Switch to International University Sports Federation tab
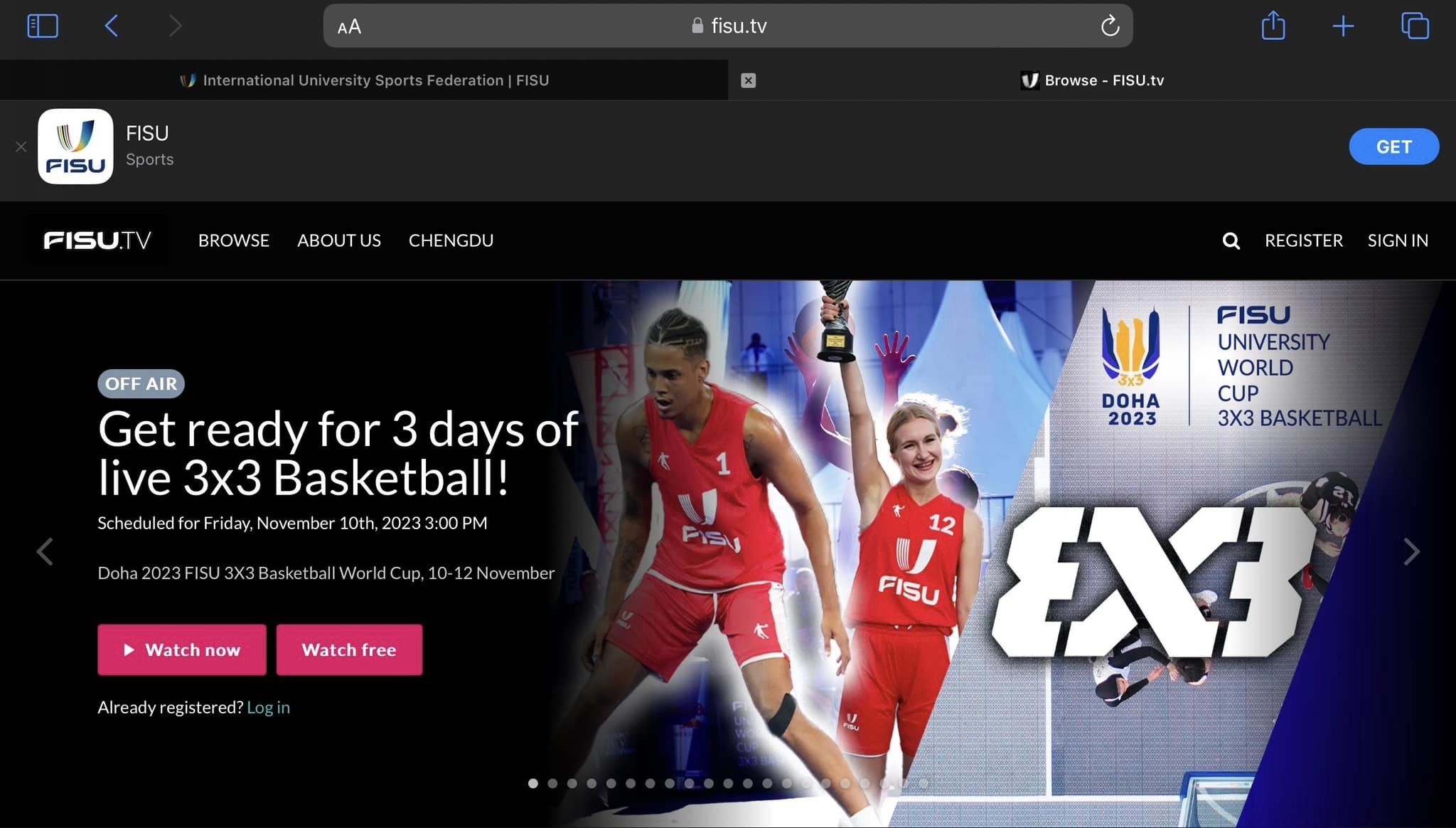Image resolution: width=1456 pixels, height=828 pixels. click(x=364, y=80)
